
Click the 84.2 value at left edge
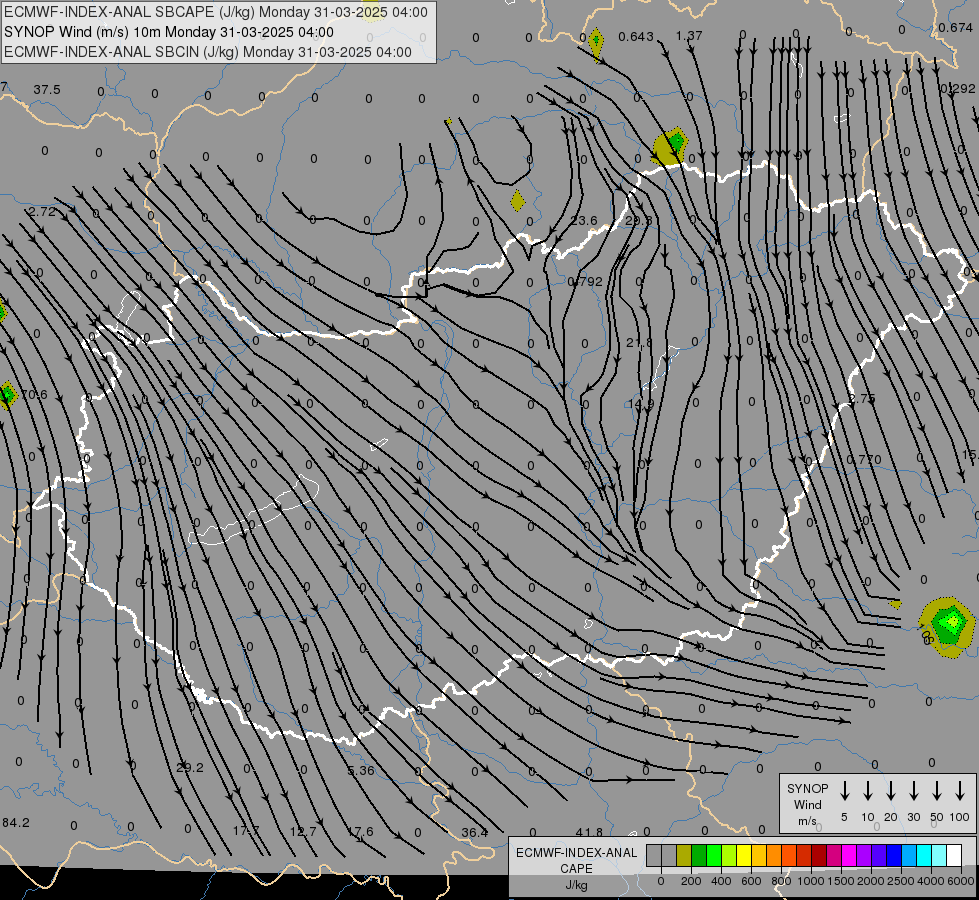16,823
